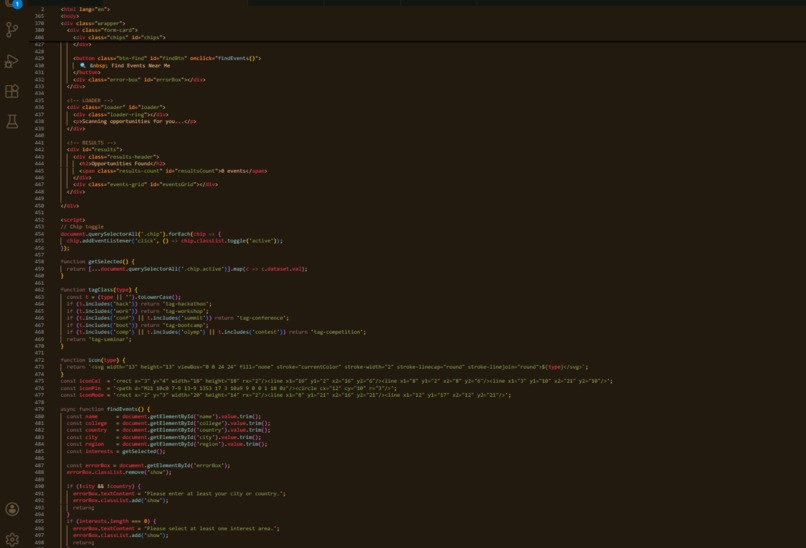This screenshot has width=806, height=548.
Task: Click the const errorBox getElementById line
Action: (x=148, y=465)
